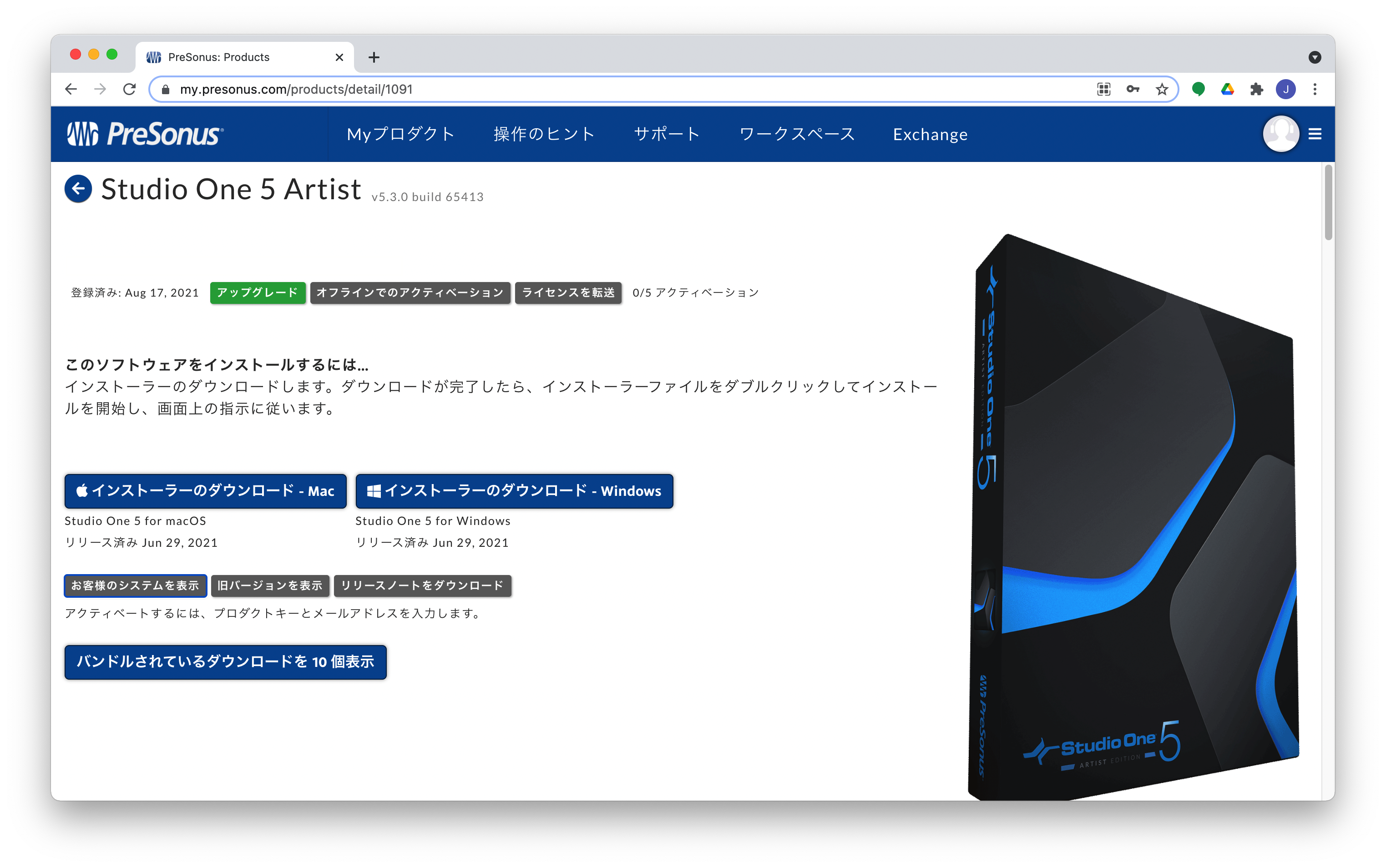Viewport: 1386px width, 868px height.
Task: Click the browser forward arrow
Action: click(100, 89)
